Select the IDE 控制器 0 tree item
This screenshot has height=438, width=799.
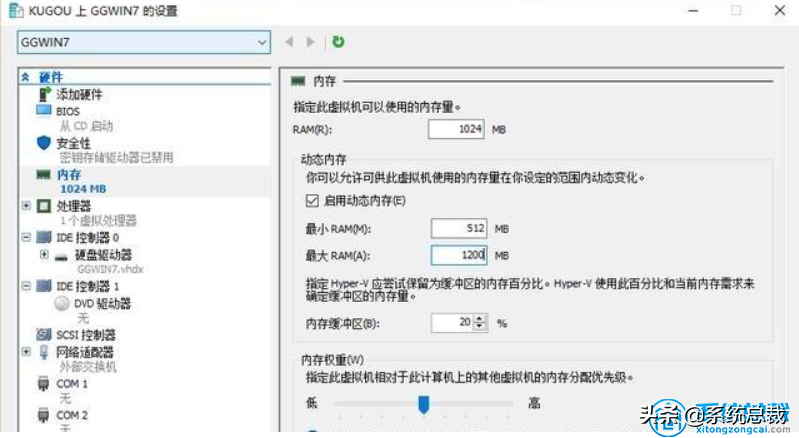click(88, 237)
